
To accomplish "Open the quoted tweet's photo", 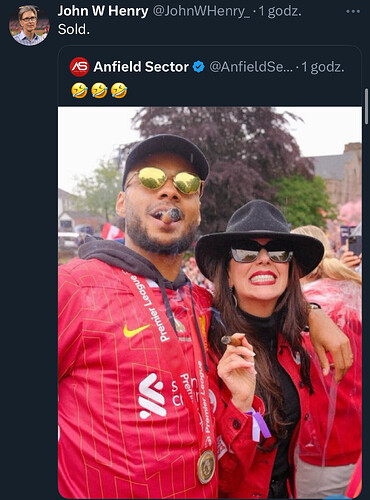I will tap(210, 302).
